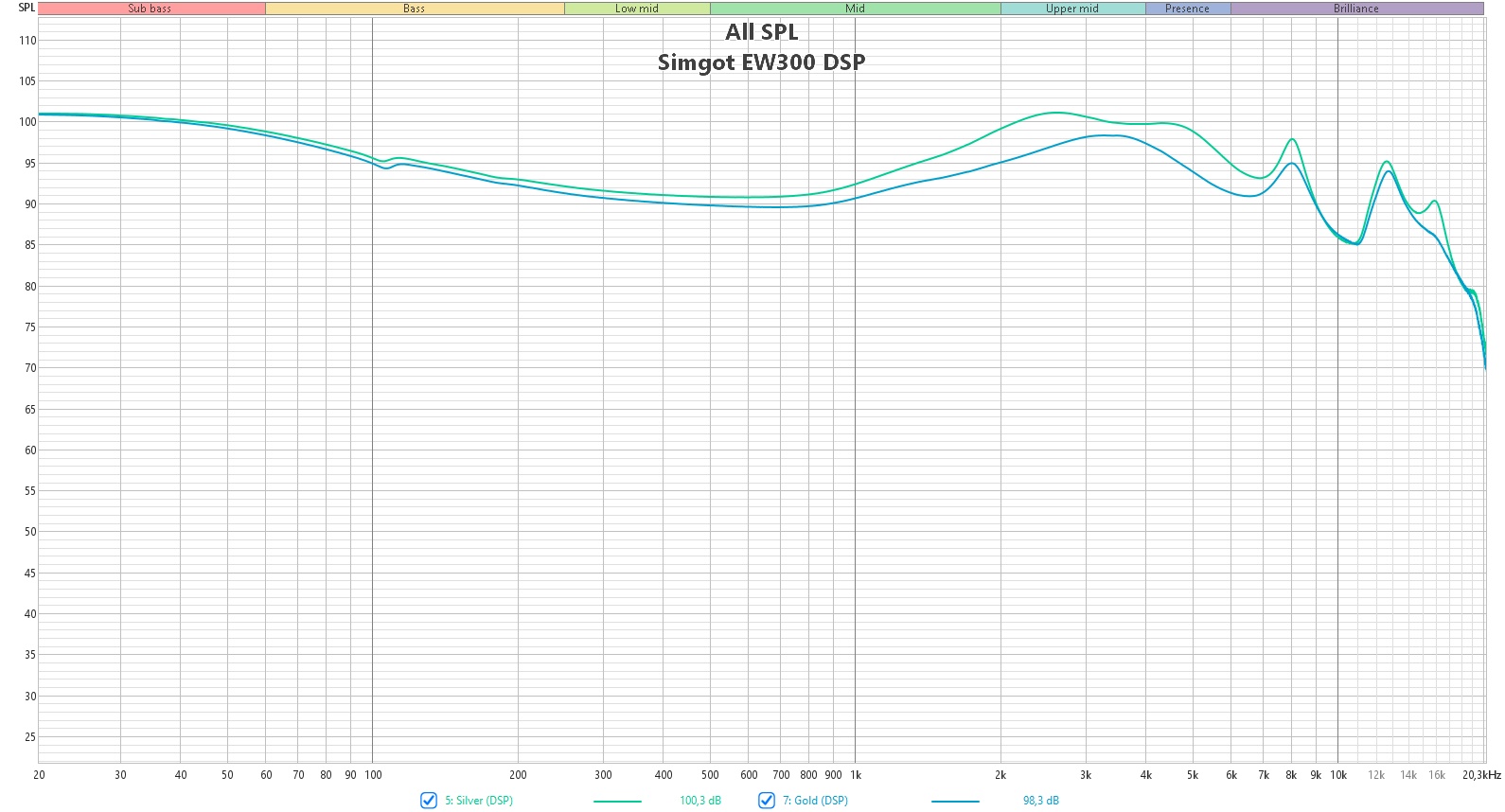This screenshot has width=1505, height=812.
Task: Click the 'Bass' frequency band label
Action: tap(415, 9)
